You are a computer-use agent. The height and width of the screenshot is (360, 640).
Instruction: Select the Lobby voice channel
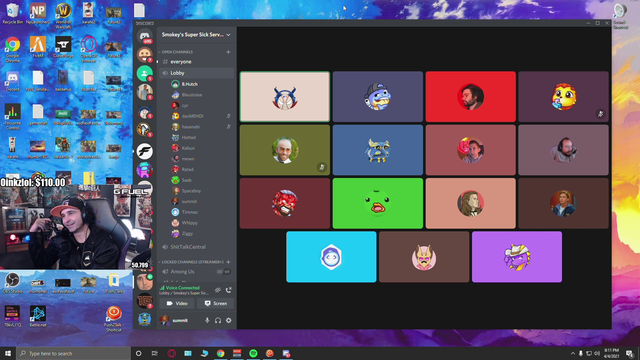pyautogui.click(x=196, y=73)
